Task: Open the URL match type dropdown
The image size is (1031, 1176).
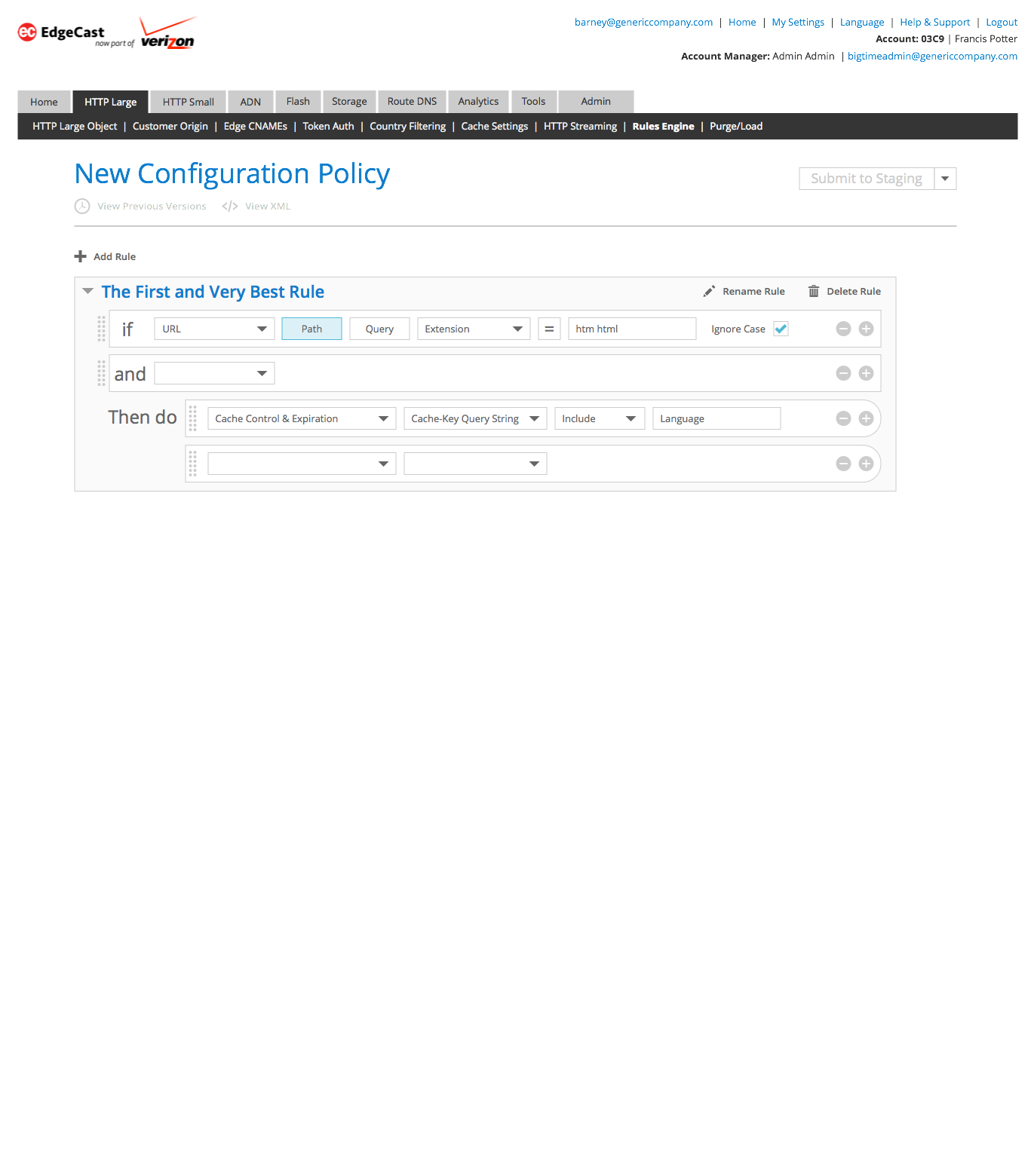Action: (214, 329)
